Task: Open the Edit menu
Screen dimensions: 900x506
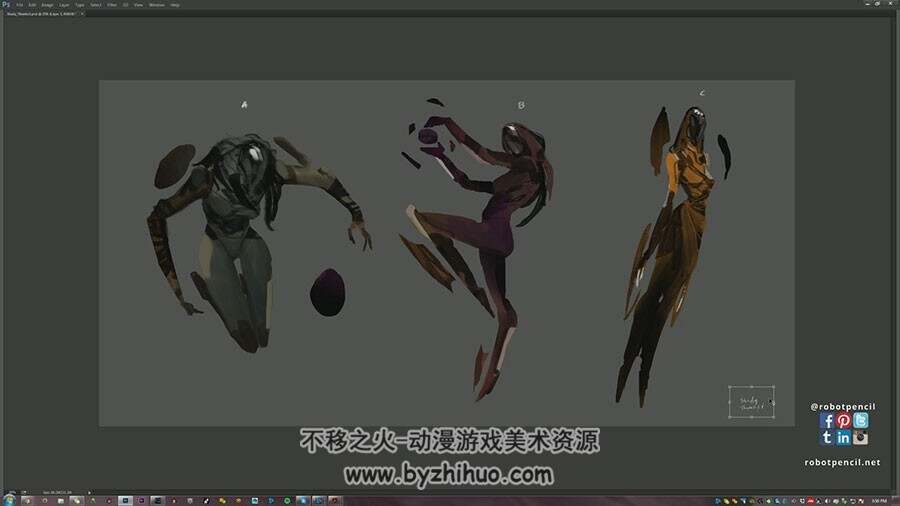Action: click(32, 5)
